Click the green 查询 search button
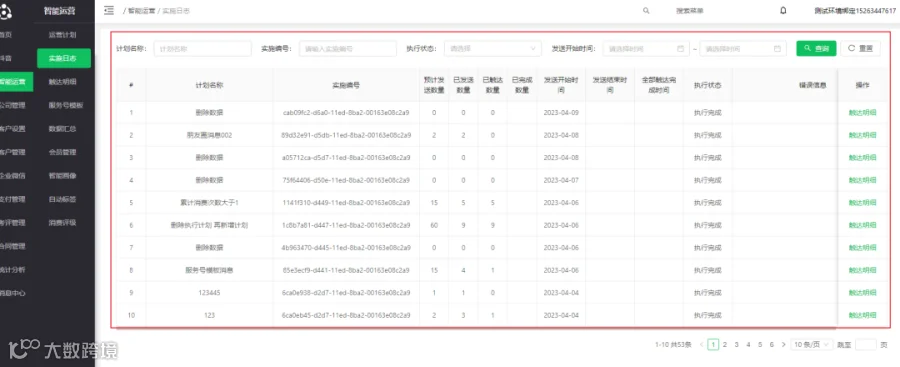This screenshot has height=367, width=900. pyautogui.click(x=816, y=49)
